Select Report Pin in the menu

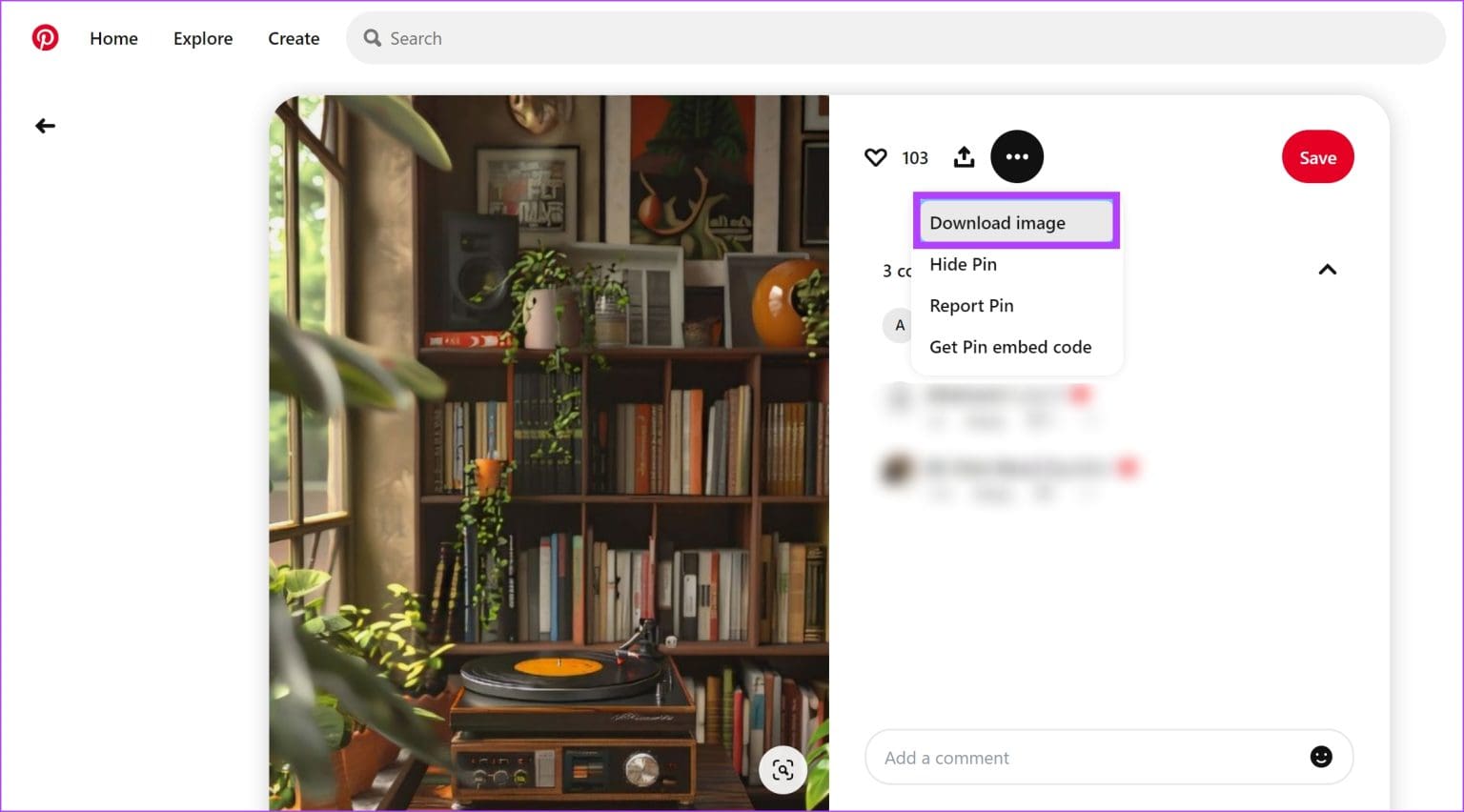click(x=971, y=305)
